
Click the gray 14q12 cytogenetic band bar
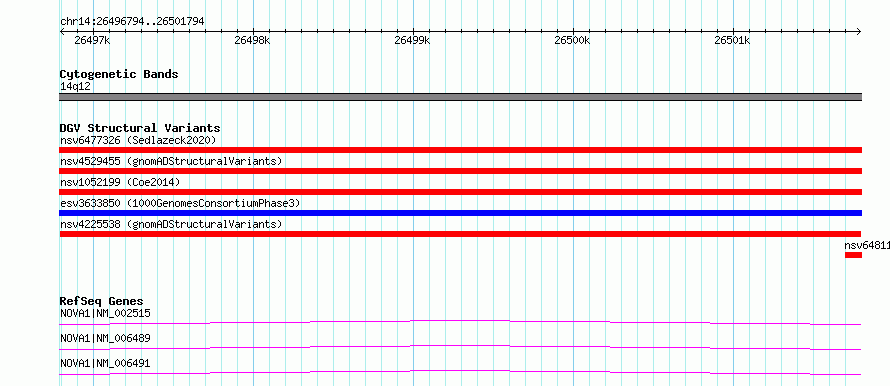pos(460,97)
